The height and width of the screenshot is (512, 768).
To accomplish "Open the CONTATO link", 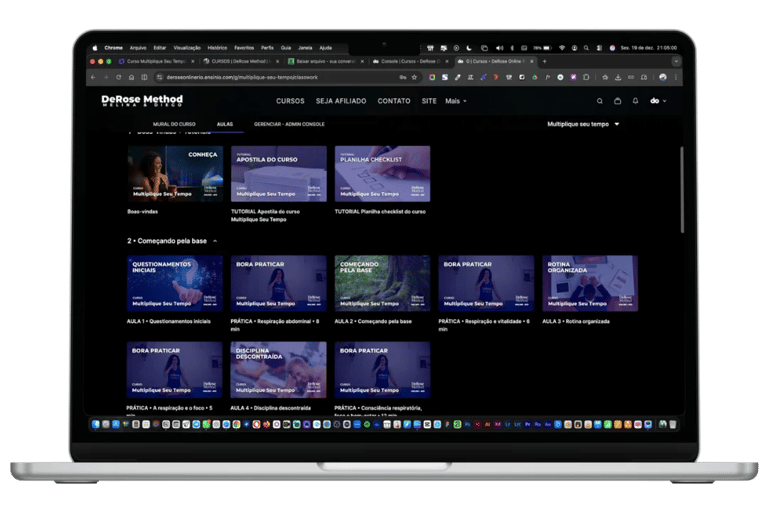I will point(394,101).
